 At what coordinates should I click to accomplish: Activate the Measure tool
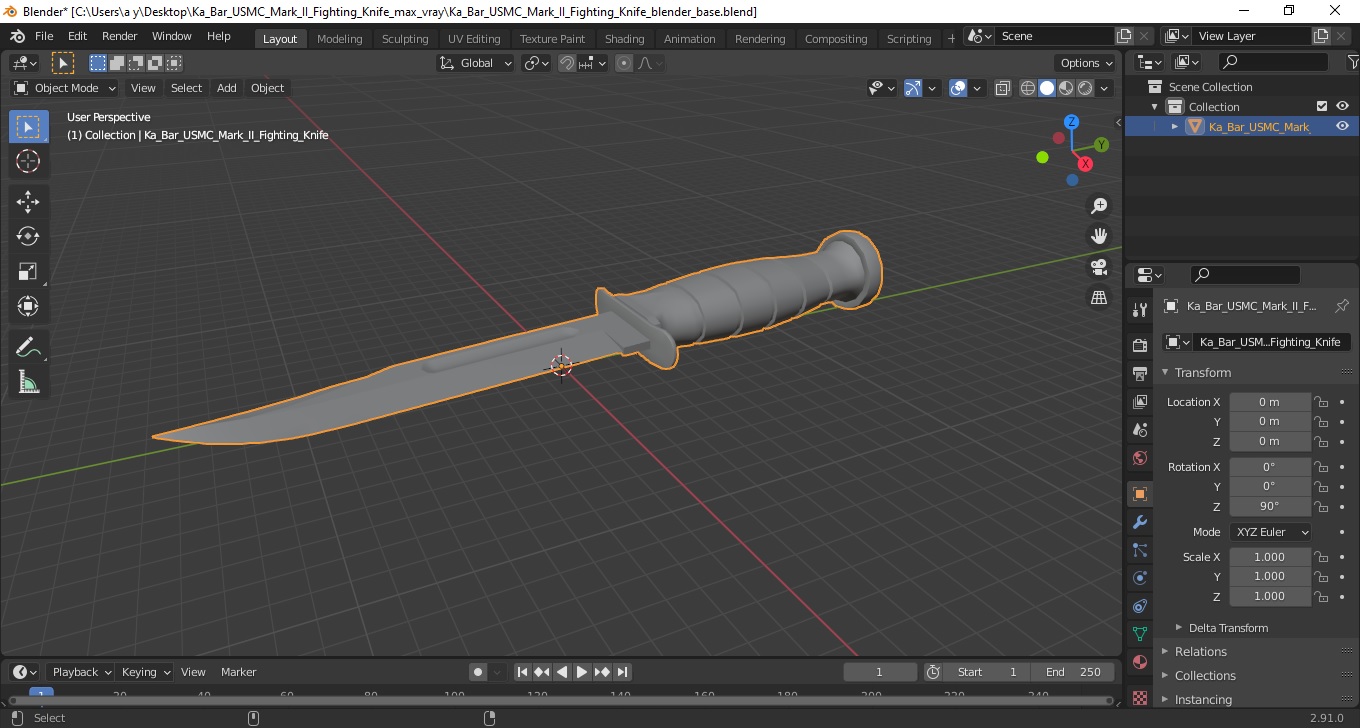(28, 382)
